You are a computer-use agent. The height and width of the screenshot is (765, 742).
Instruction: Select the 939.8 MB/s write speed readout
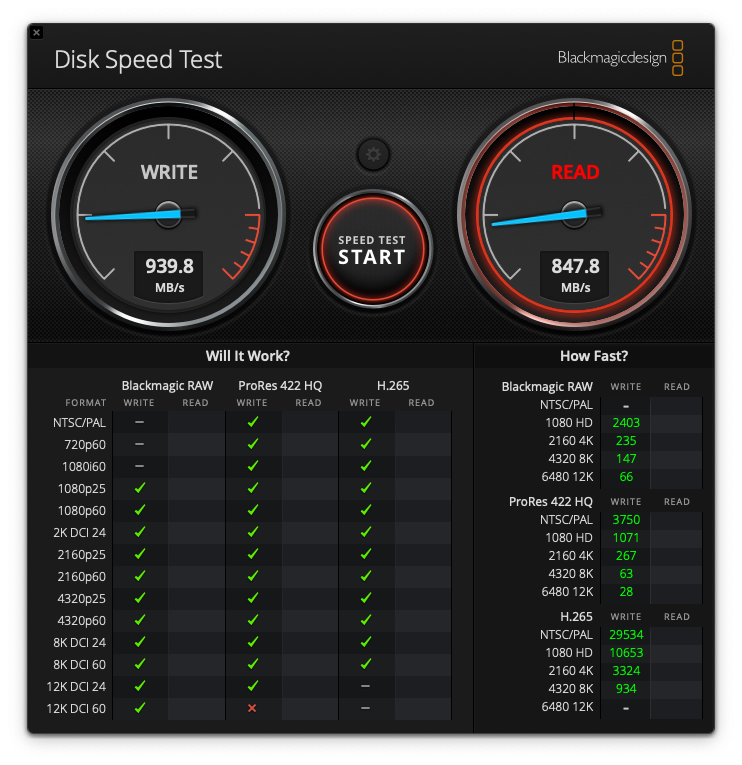pyautogui.click(x=169, y=275)
